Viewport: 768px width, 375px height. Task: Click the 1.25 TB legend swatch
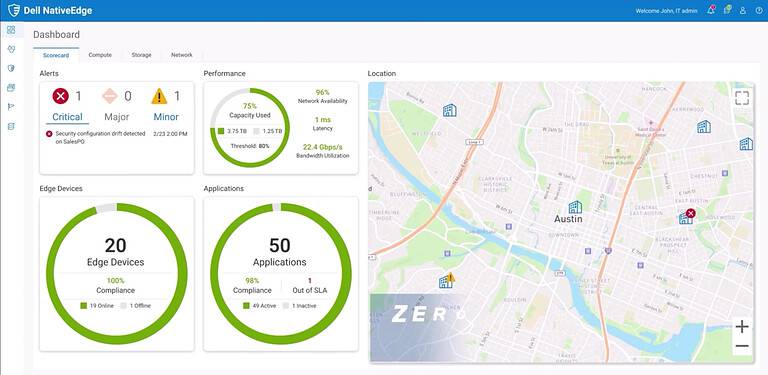(256, 131)
